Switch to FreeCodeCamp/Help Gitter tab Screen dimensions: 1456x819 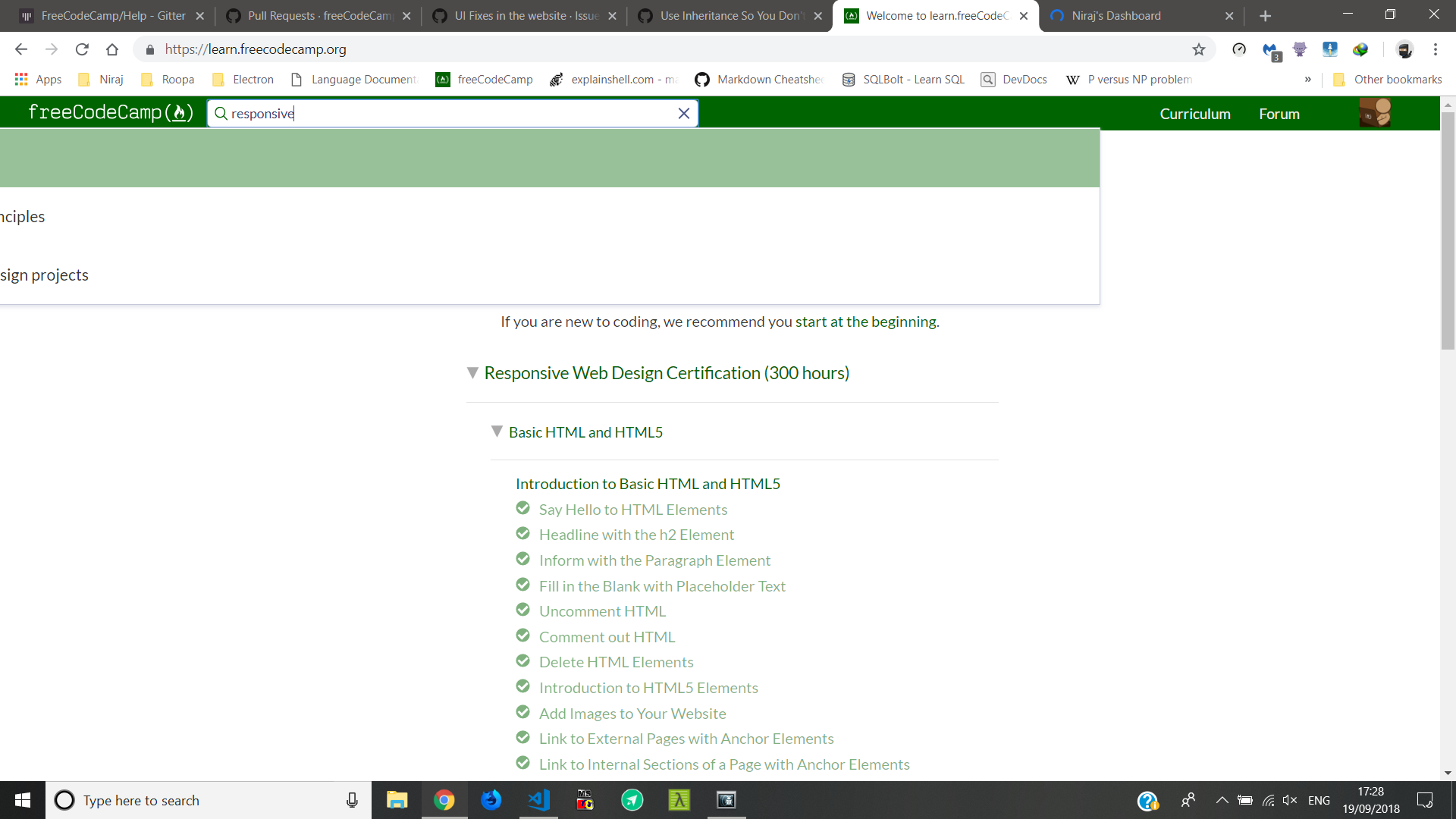click(x=112, y=15)
